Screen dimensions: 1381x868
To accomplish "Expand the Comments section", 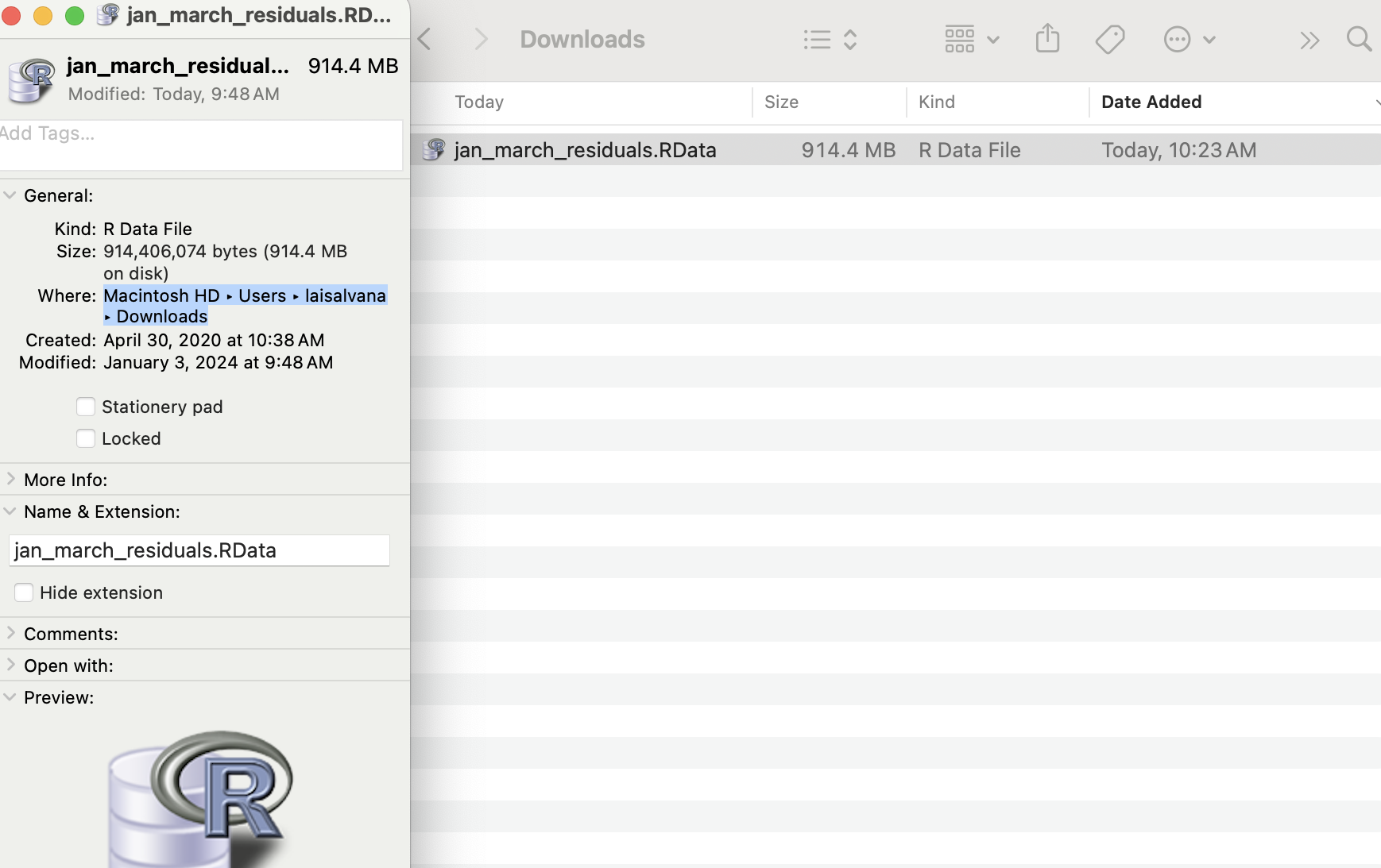I will (x=10, y=633).
